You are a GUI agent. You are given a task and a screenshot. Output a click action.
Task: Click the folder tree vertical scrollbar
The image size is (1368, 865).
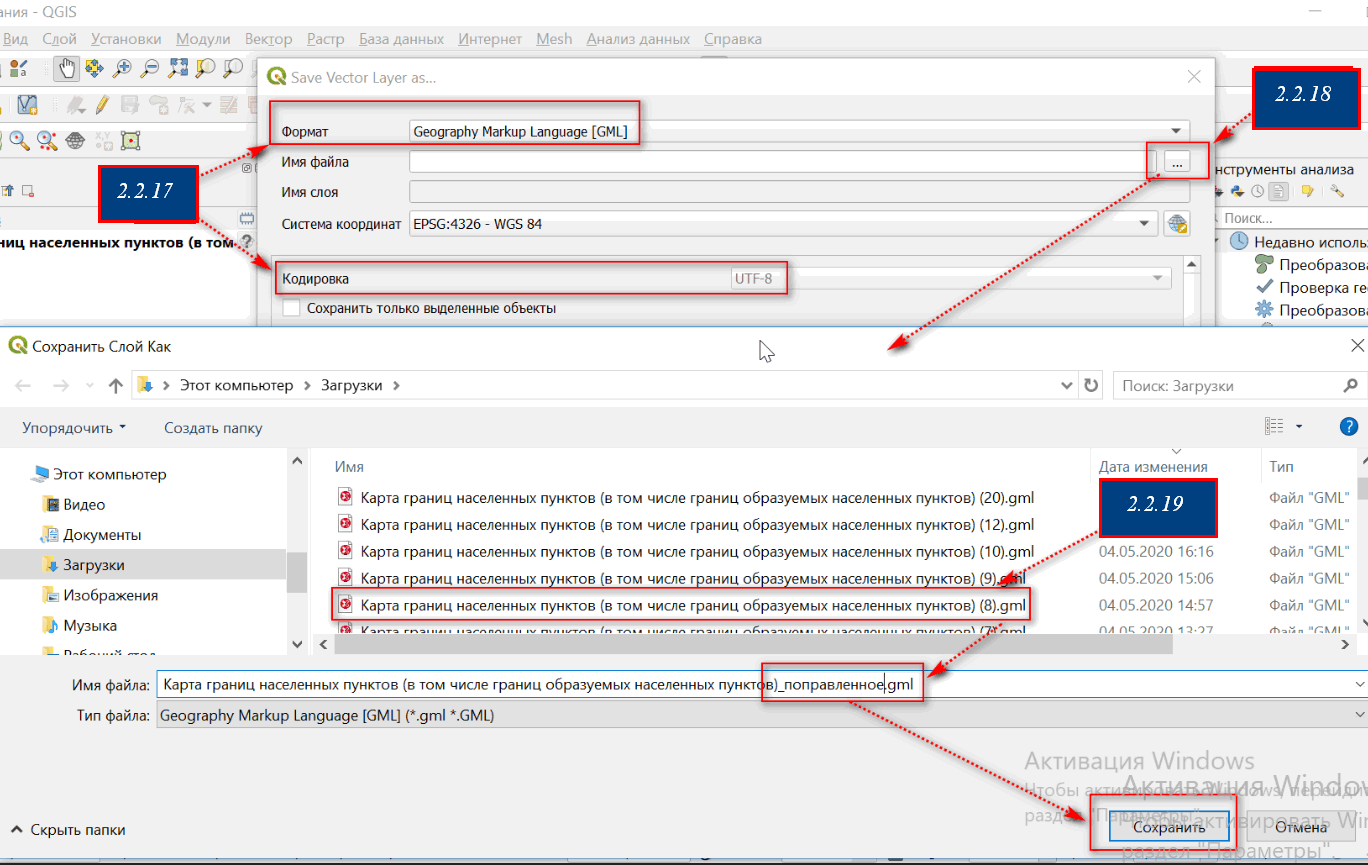(x=297, y=572)
